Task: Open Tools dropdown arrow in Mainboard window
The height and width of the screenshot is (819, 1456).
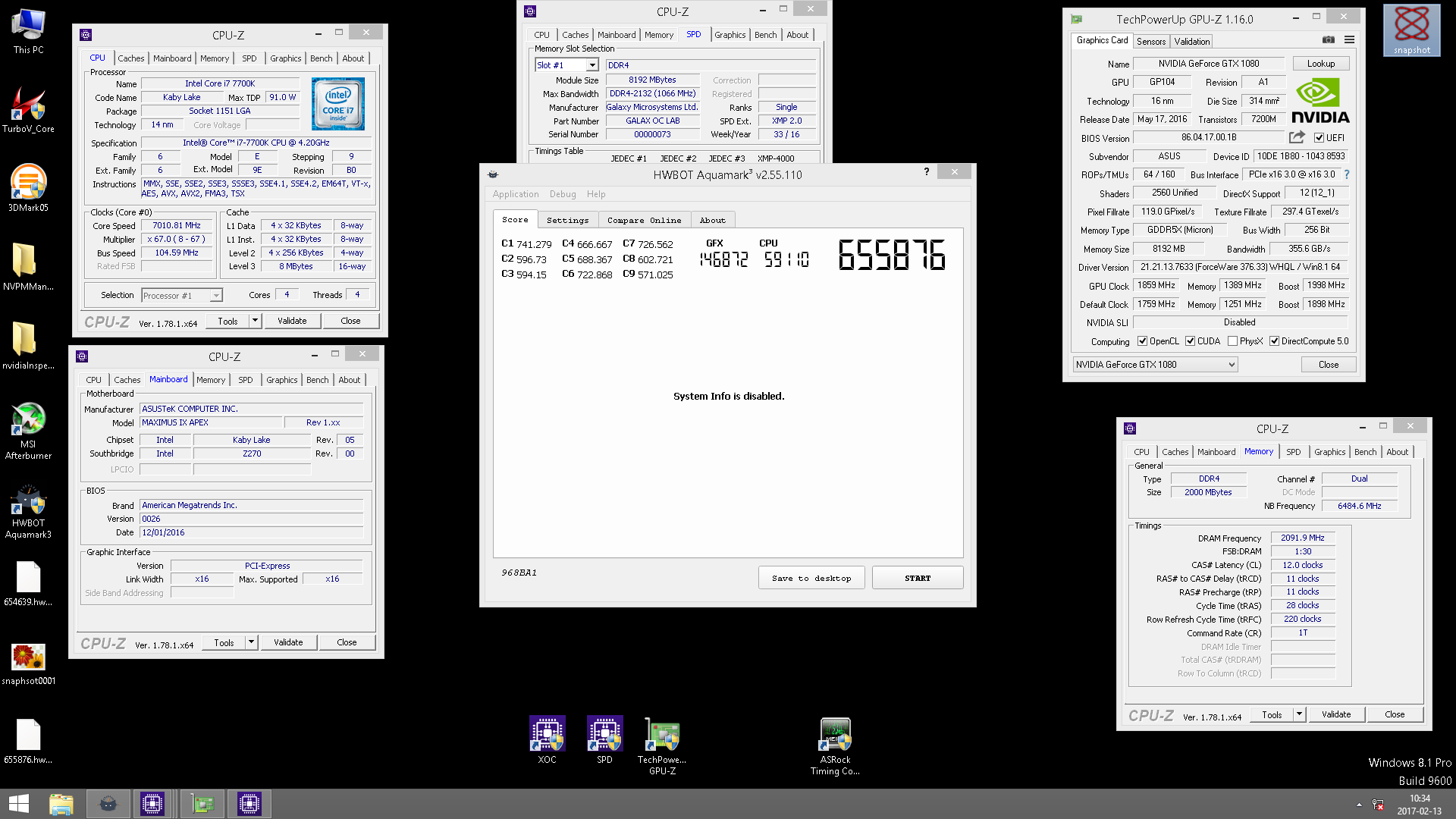Action: click(x=251, y=642)
